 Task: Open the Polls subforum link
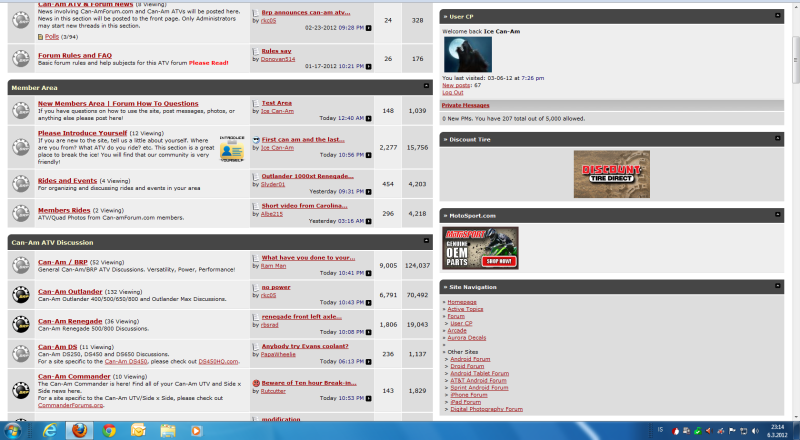click(52, 37)
